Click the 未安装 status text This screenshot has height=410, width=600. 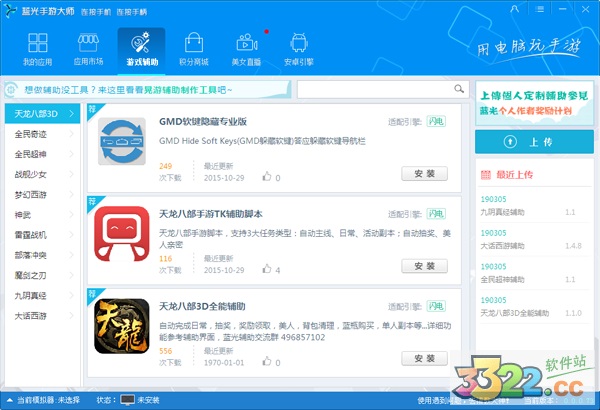click(148, 400)
